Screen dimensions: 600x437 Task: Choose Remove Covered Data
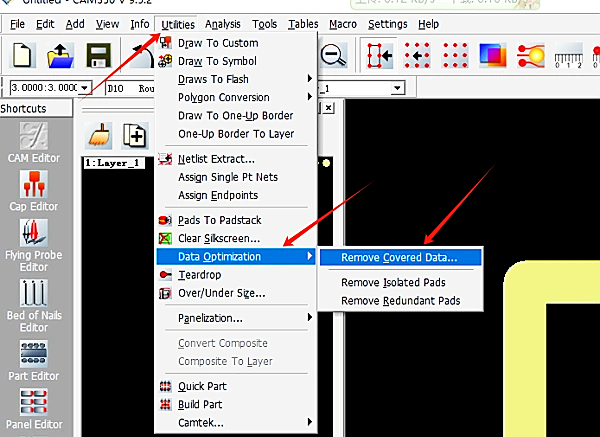pos(400,258)
